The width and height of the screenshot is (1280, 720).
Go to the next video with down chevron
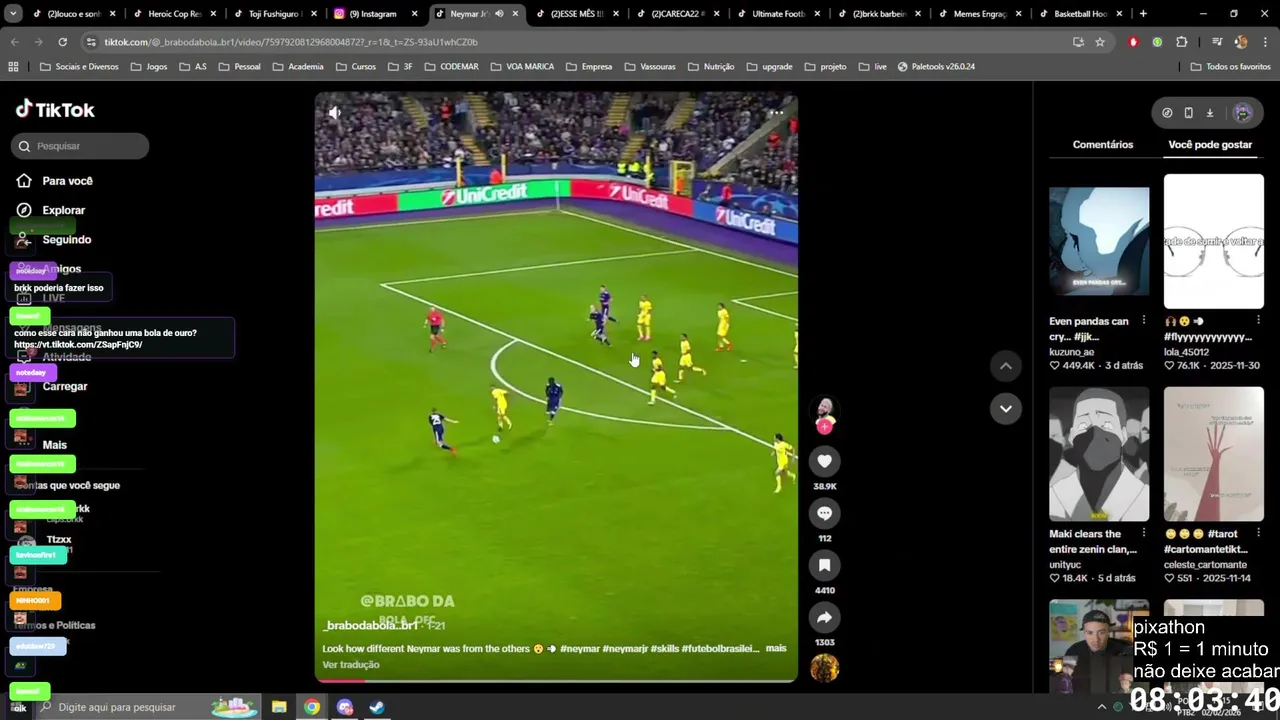pyautogui.click(x=1006, y=408)
